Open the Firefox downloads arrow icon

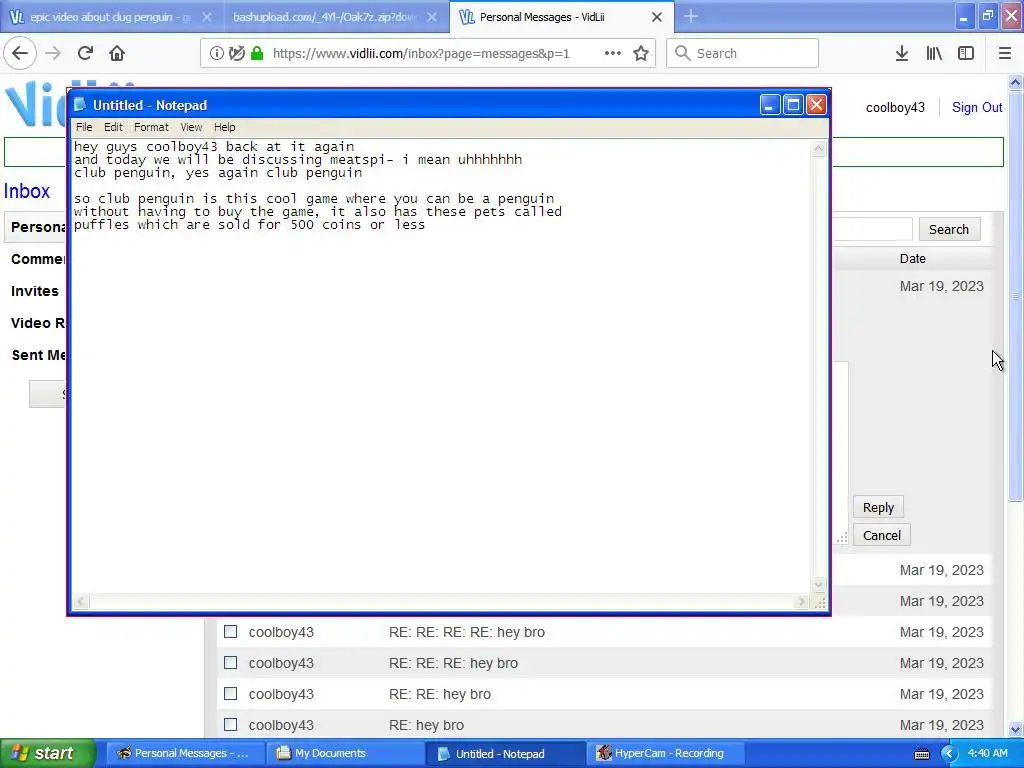902,54
